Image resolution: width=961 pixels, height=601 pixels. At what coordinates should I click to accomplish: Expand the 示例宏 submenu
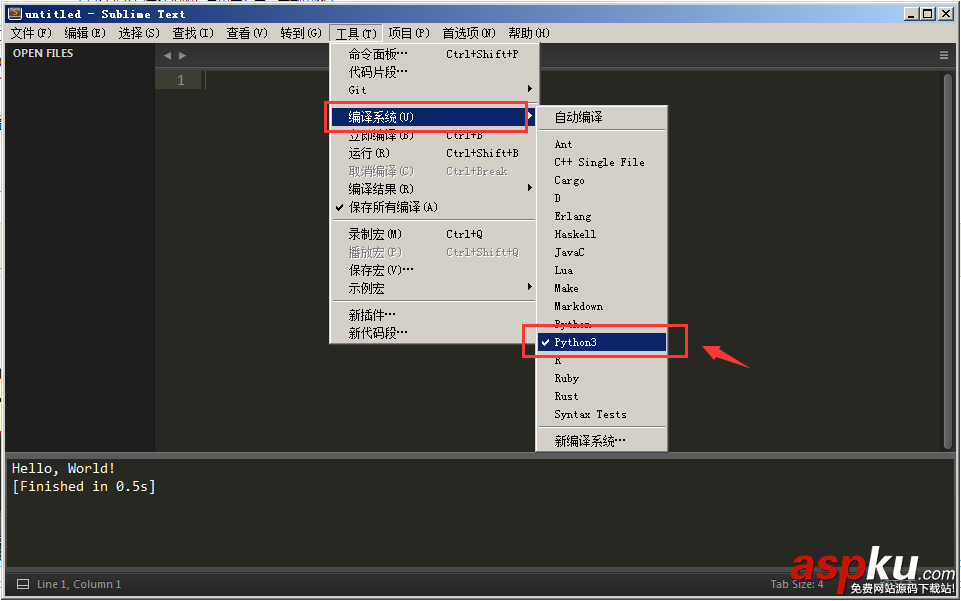coord(433,288)
